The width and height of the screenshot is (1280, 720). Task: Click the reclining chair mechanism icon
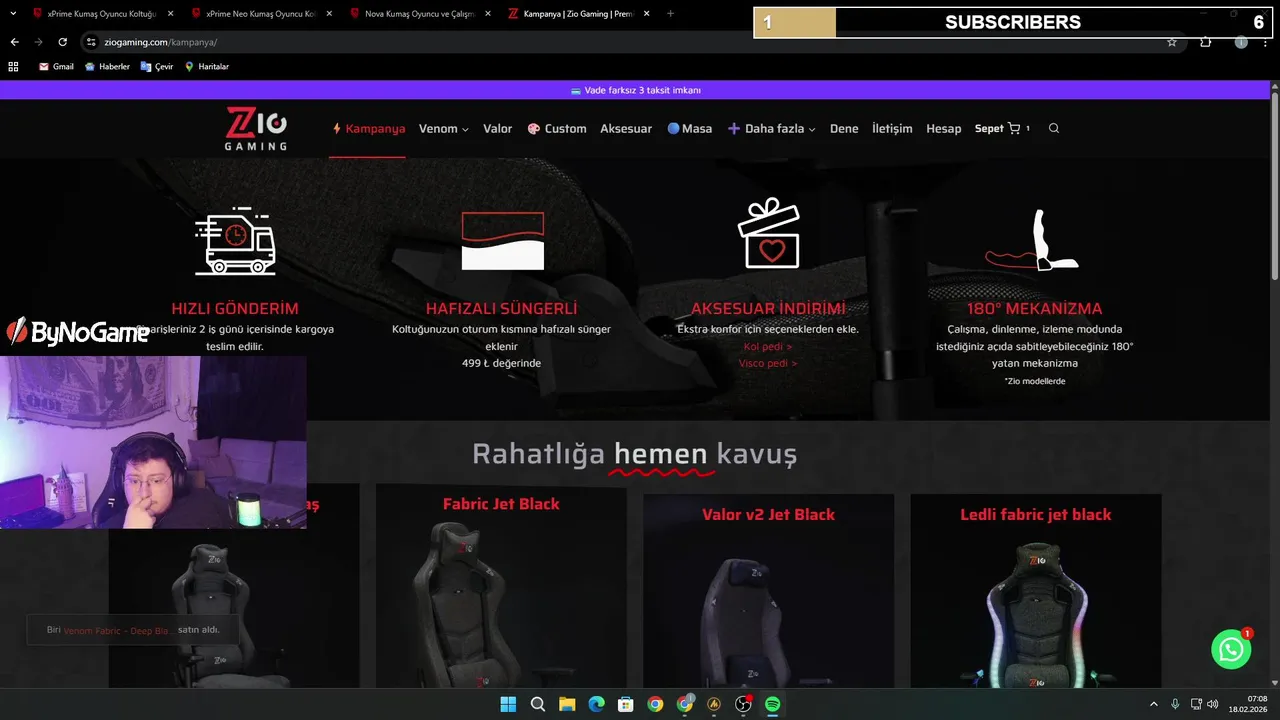(x=1034, y=240)
